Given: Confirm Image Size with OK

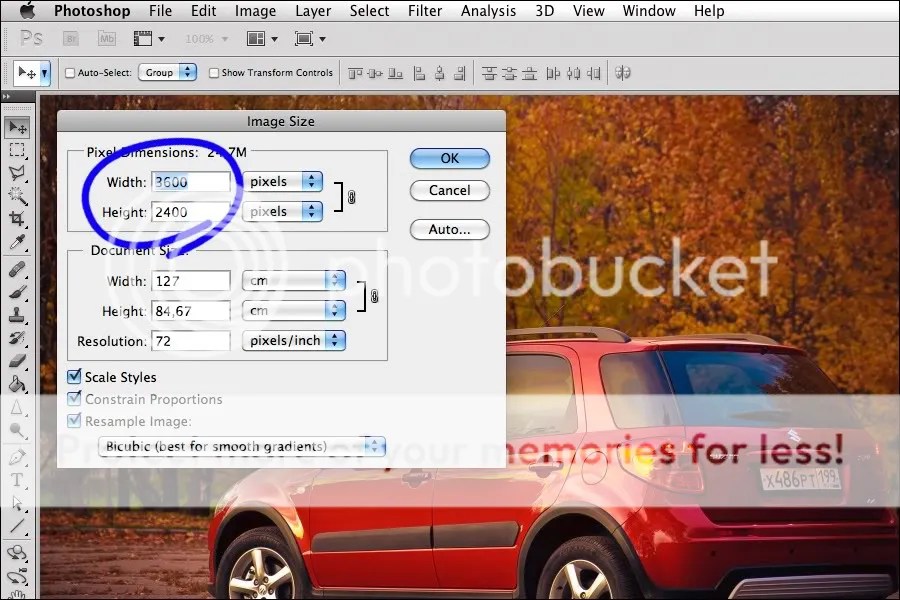Looking at the screenshot, I should click(x=450, y=158).
